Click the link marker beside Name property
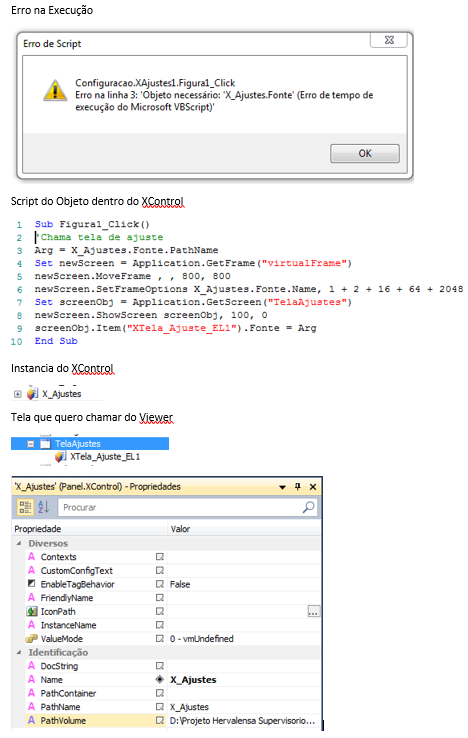468x738 pixels. click(160, 679)
